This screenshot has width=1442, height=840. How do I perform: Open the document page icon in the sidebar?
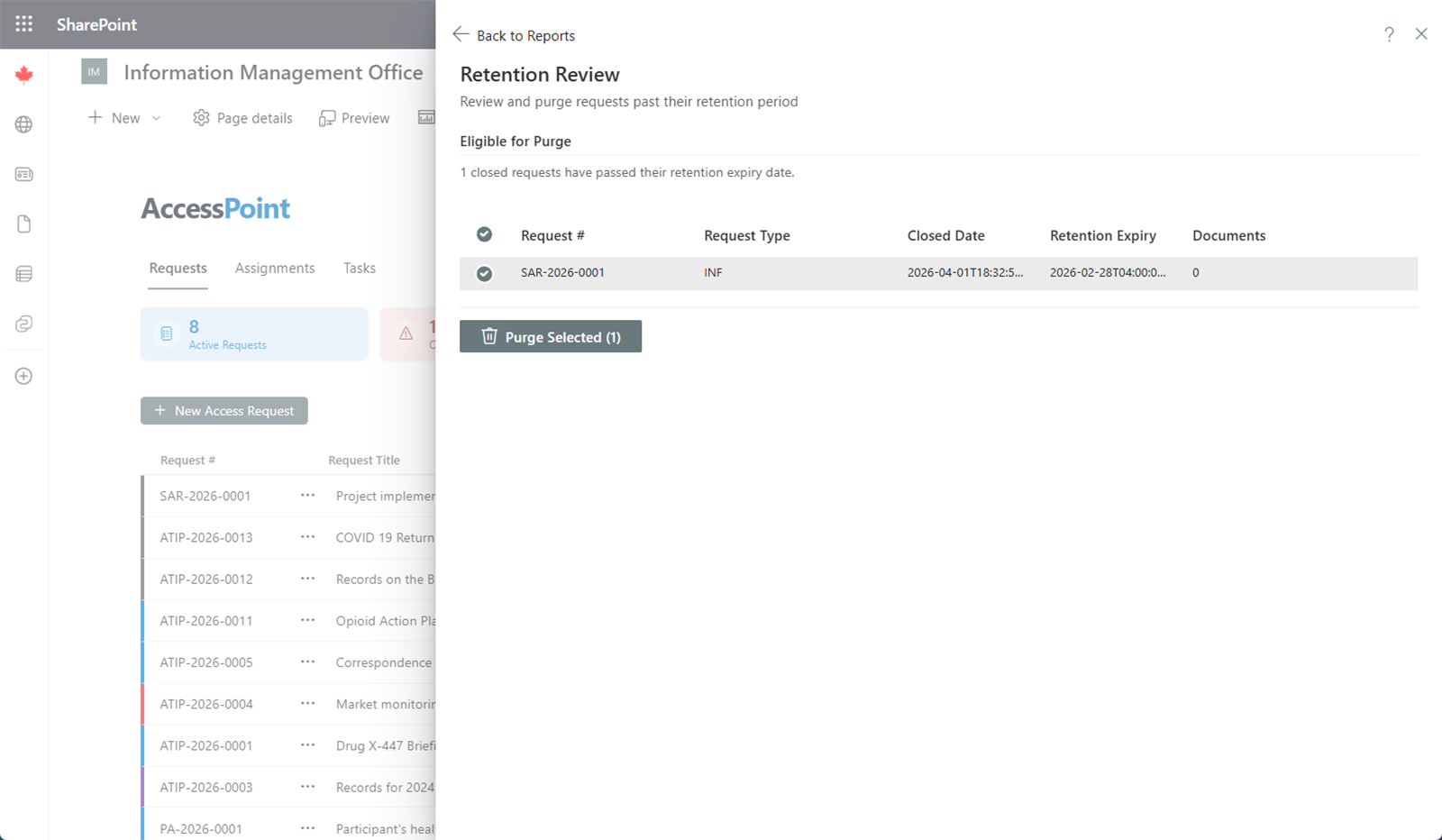point(23,224)
